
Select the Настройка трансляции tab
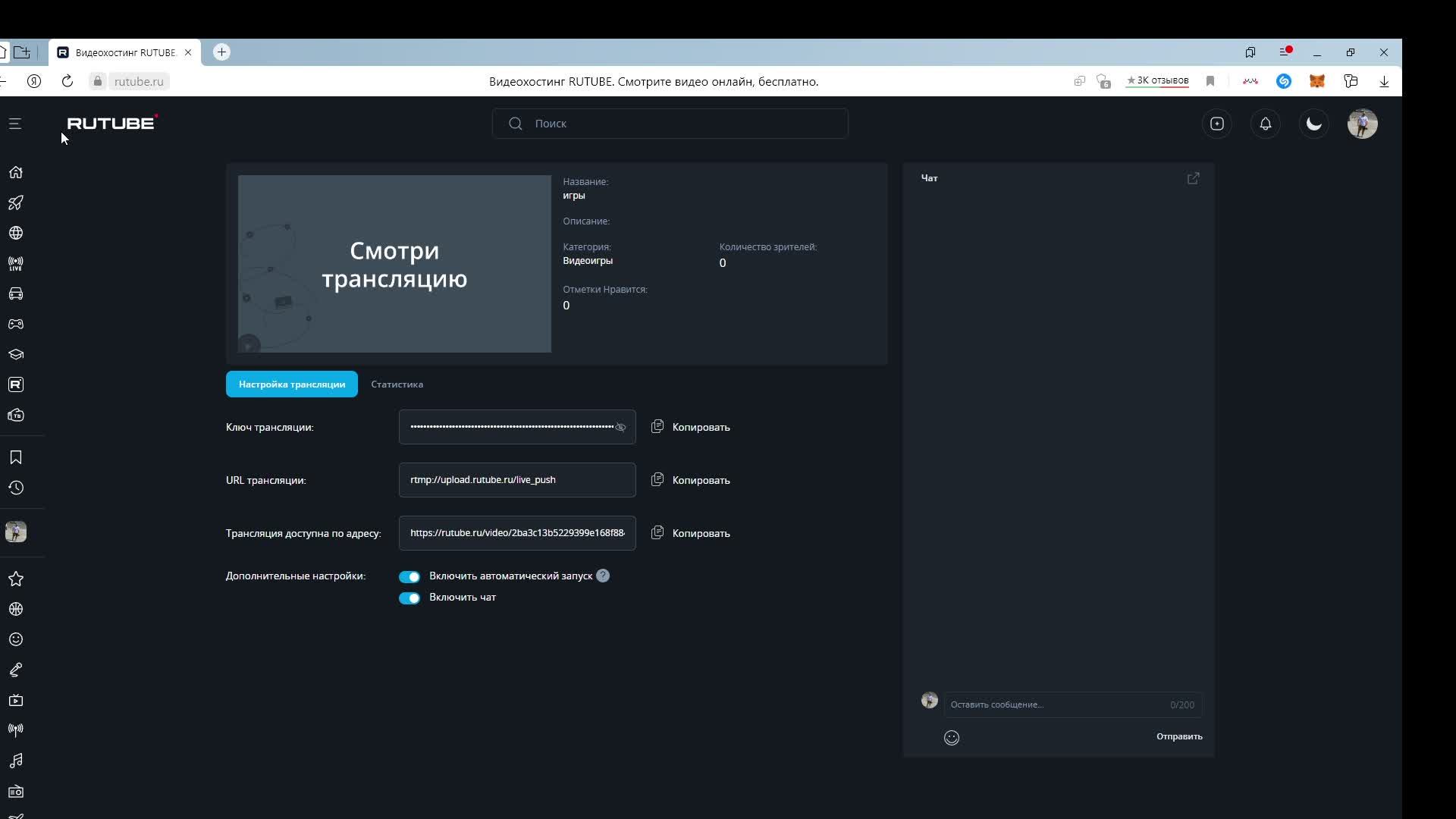pos(291,384)
